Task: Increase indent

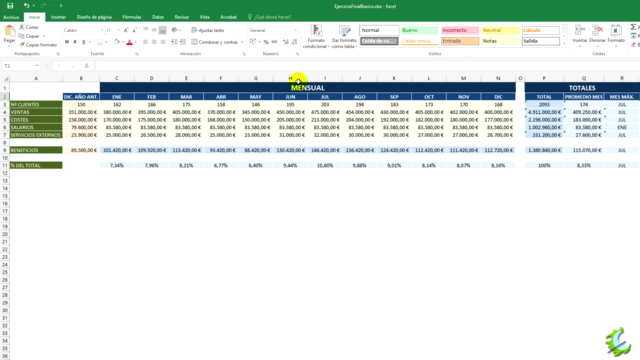Action: [x=183, y=42]
